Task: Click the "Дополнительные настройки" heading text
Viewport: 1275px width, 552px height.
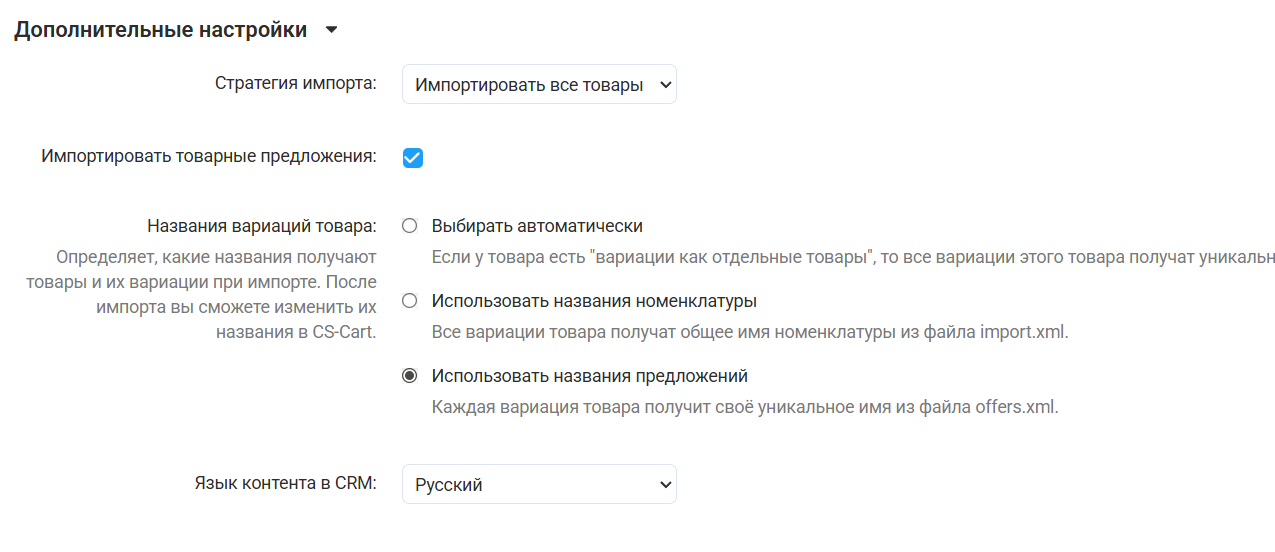Action: 160,30
